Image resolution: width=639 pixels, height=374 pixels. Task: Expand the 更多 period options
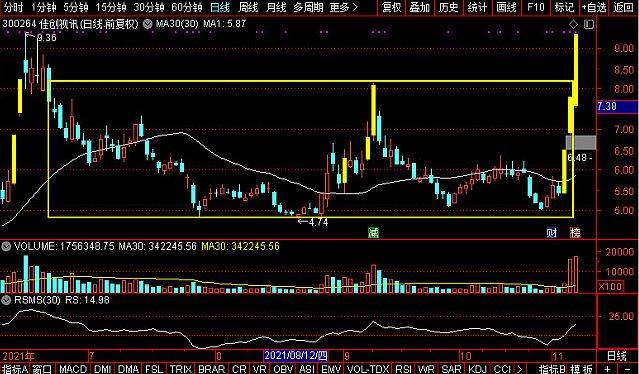[x=344, y=7]
